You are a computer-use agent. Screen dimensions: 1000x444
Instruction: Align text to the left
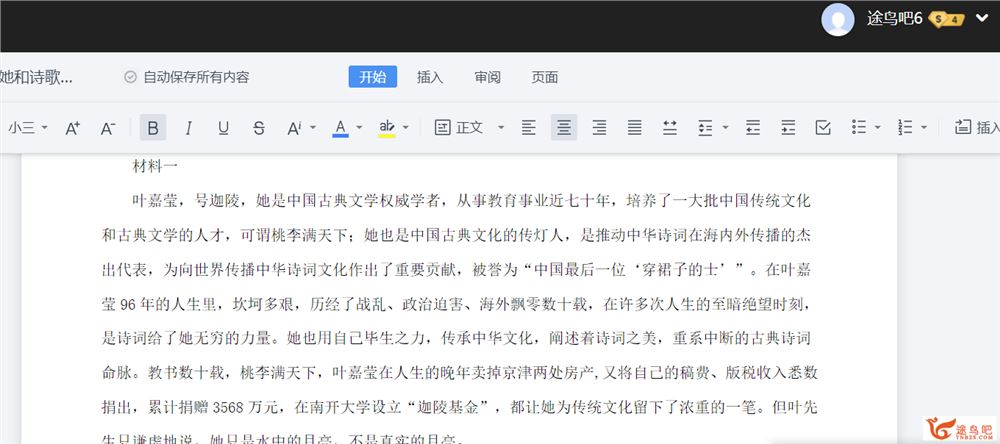(x=529, y=128)
